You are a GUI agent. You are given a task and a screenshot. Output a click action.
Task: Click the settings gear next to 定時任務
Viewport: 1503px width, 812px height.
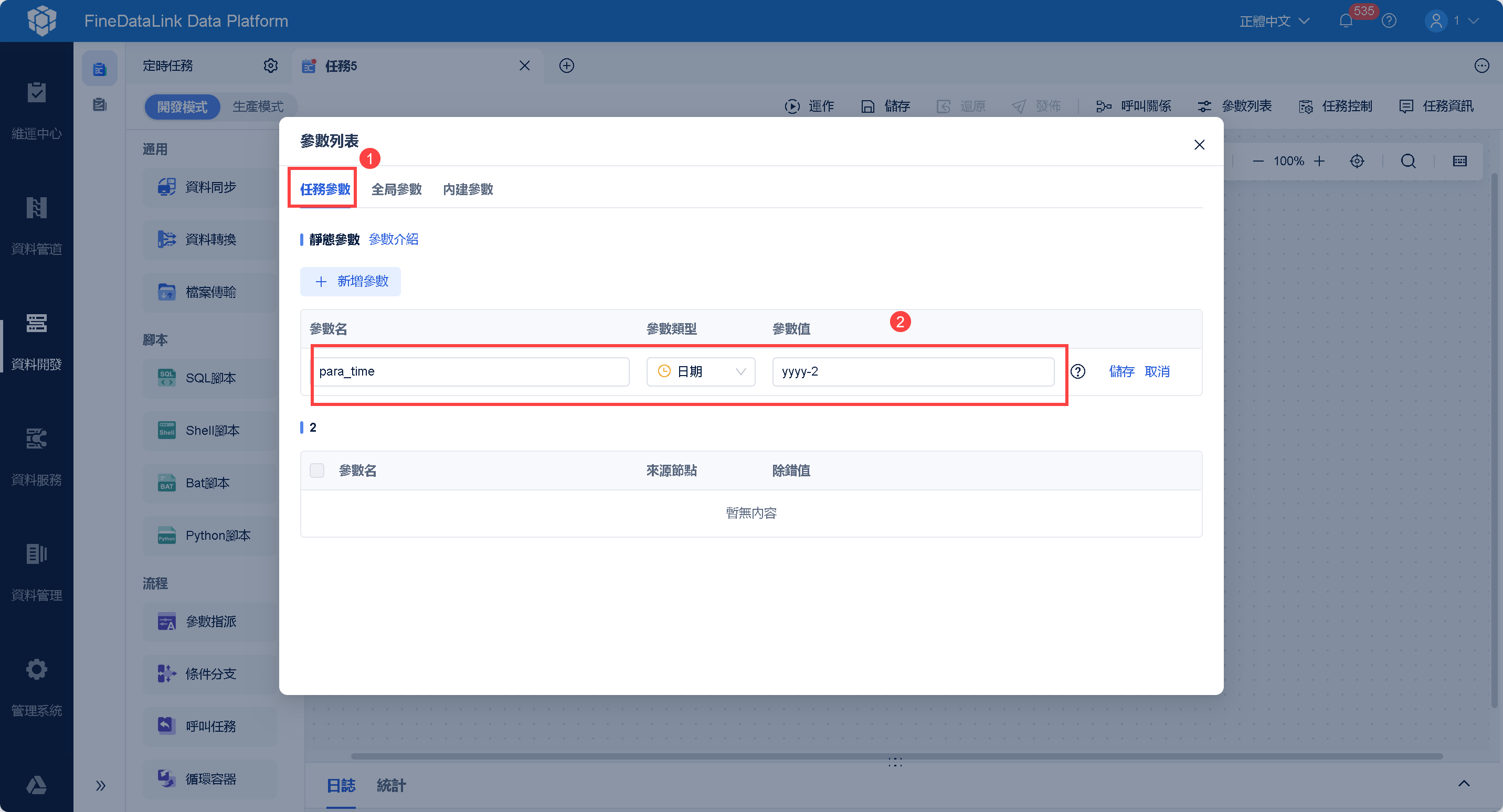pyautogui.click(x=270, y=66)
